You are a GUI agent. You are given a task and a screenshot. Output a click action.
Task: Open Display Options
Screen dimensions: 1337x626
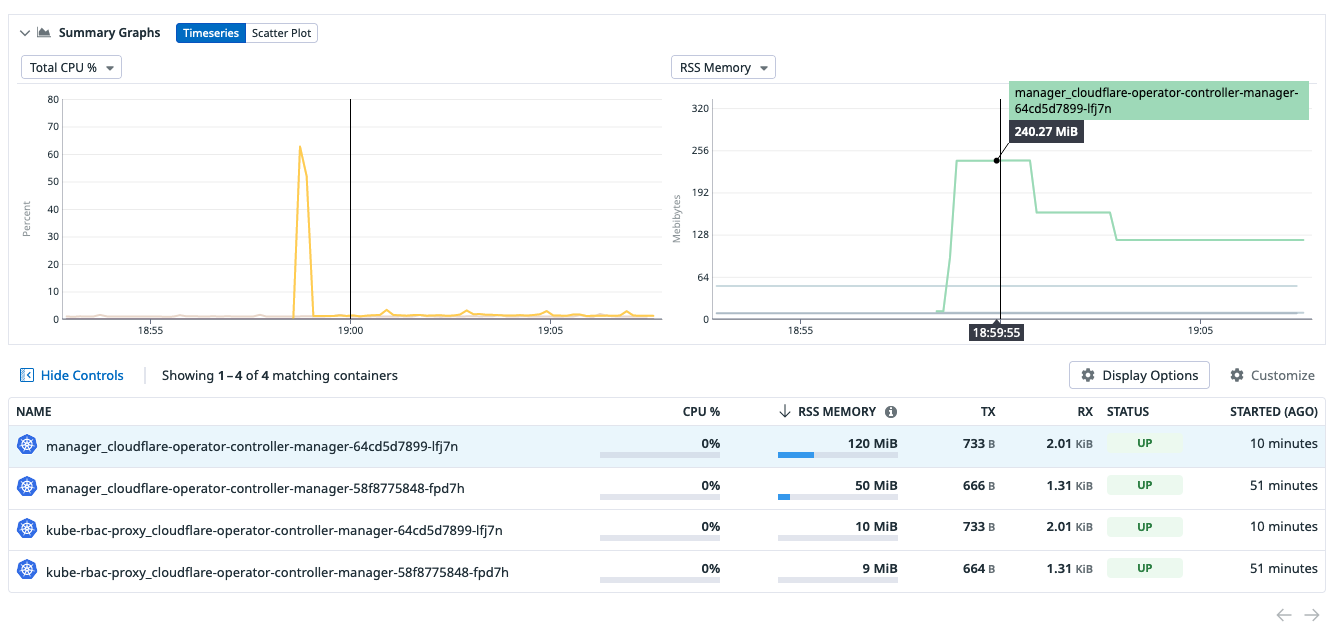(1139, 375)
